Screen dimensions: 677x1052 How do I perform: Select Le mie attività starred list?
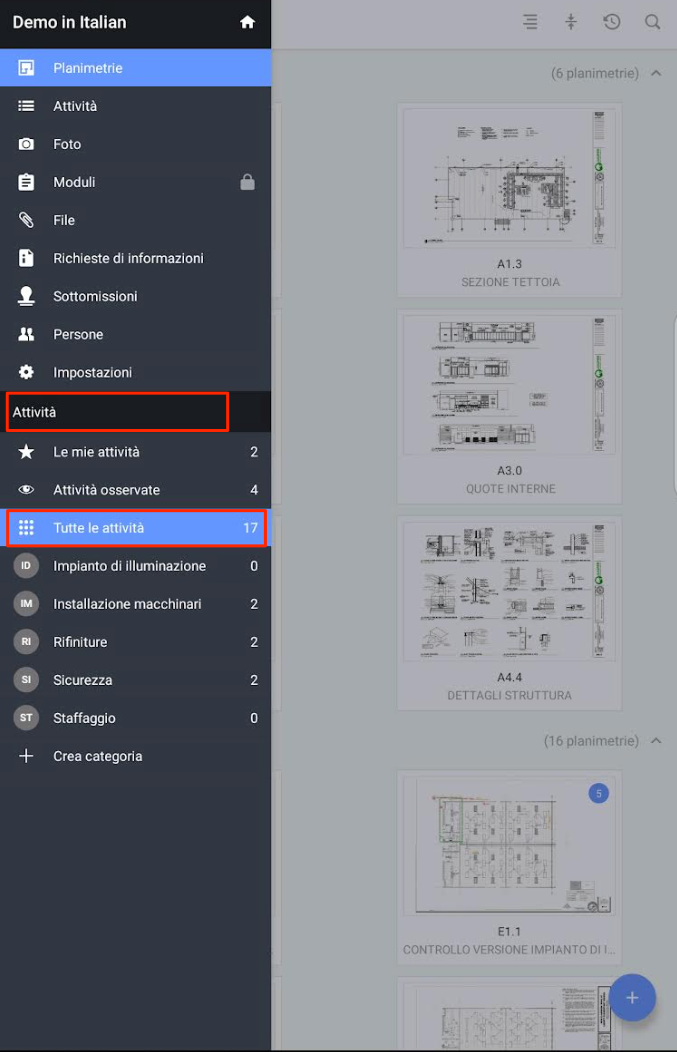tap(96, 452)
